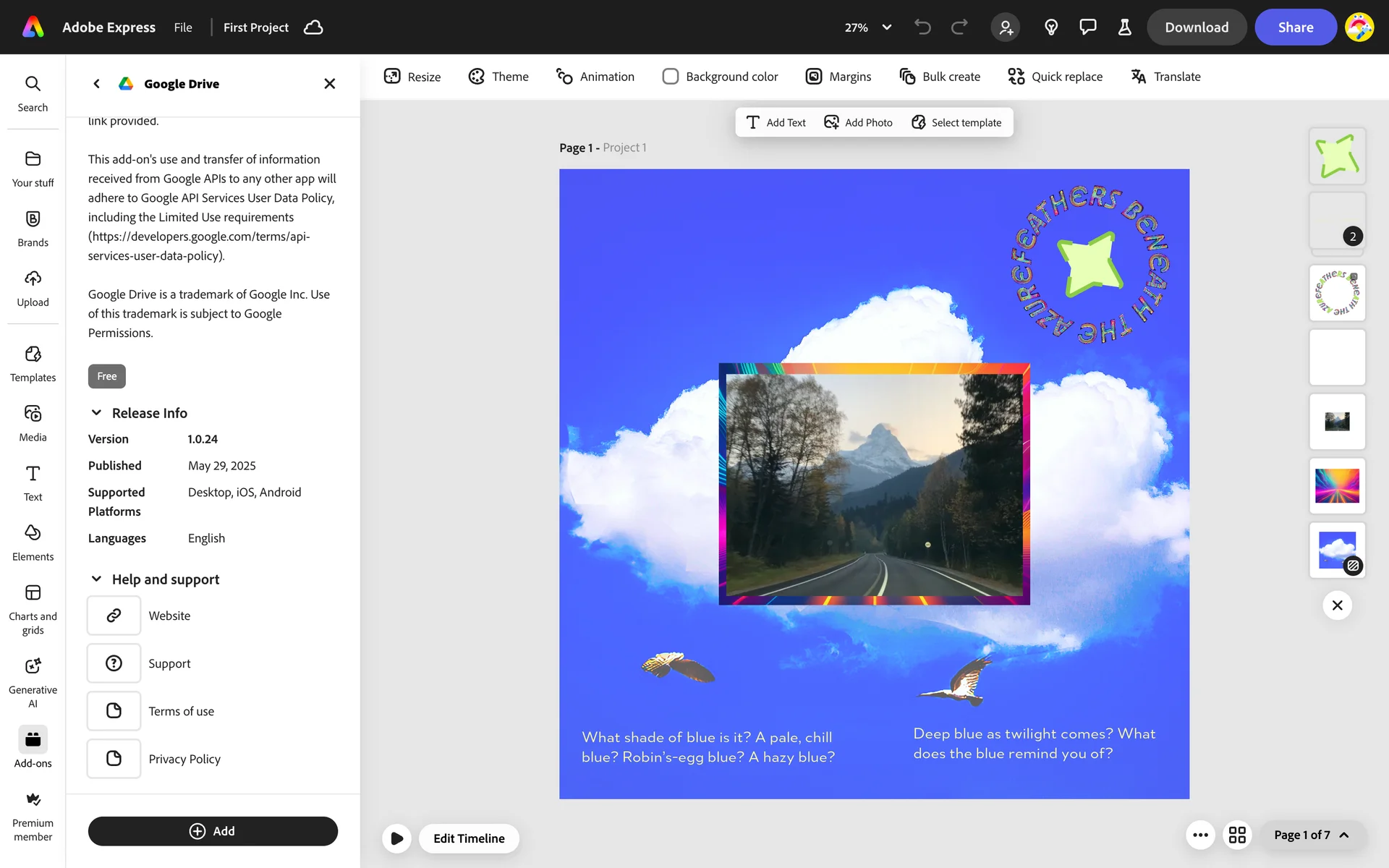
Task: Play the page animation preview
Action: (x=396, y=838)
